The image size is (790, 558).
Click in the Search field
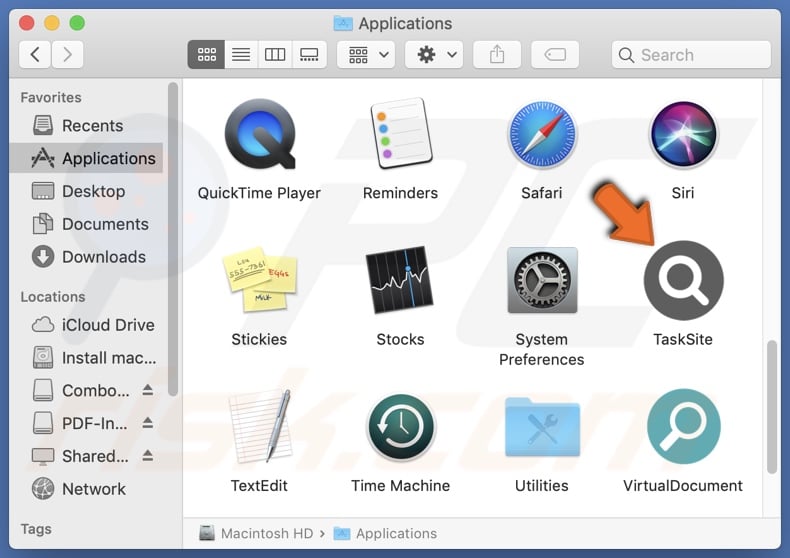tap(691, 54)
